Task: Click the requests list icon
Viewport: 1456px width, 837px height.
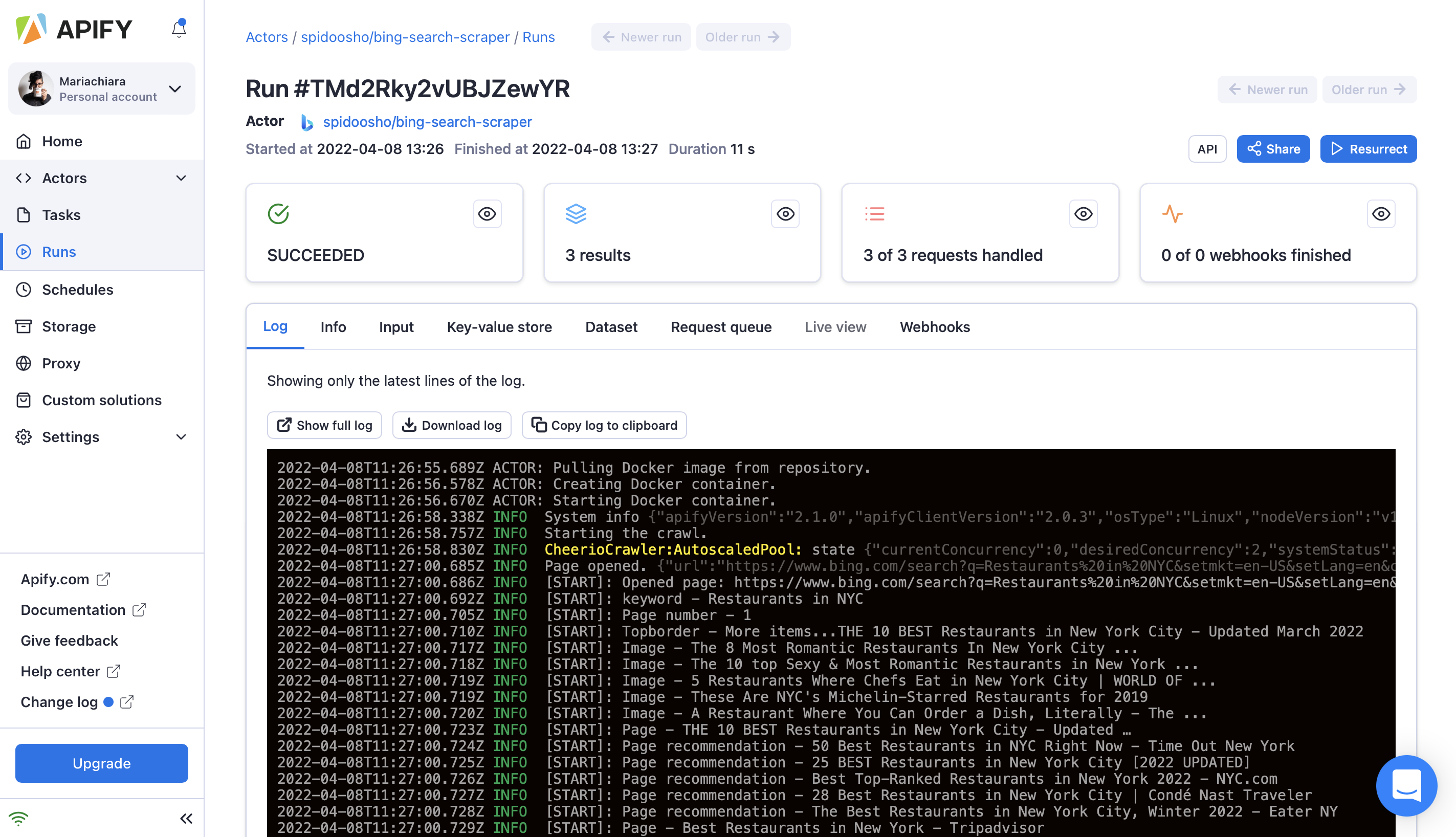Action: 874,214
